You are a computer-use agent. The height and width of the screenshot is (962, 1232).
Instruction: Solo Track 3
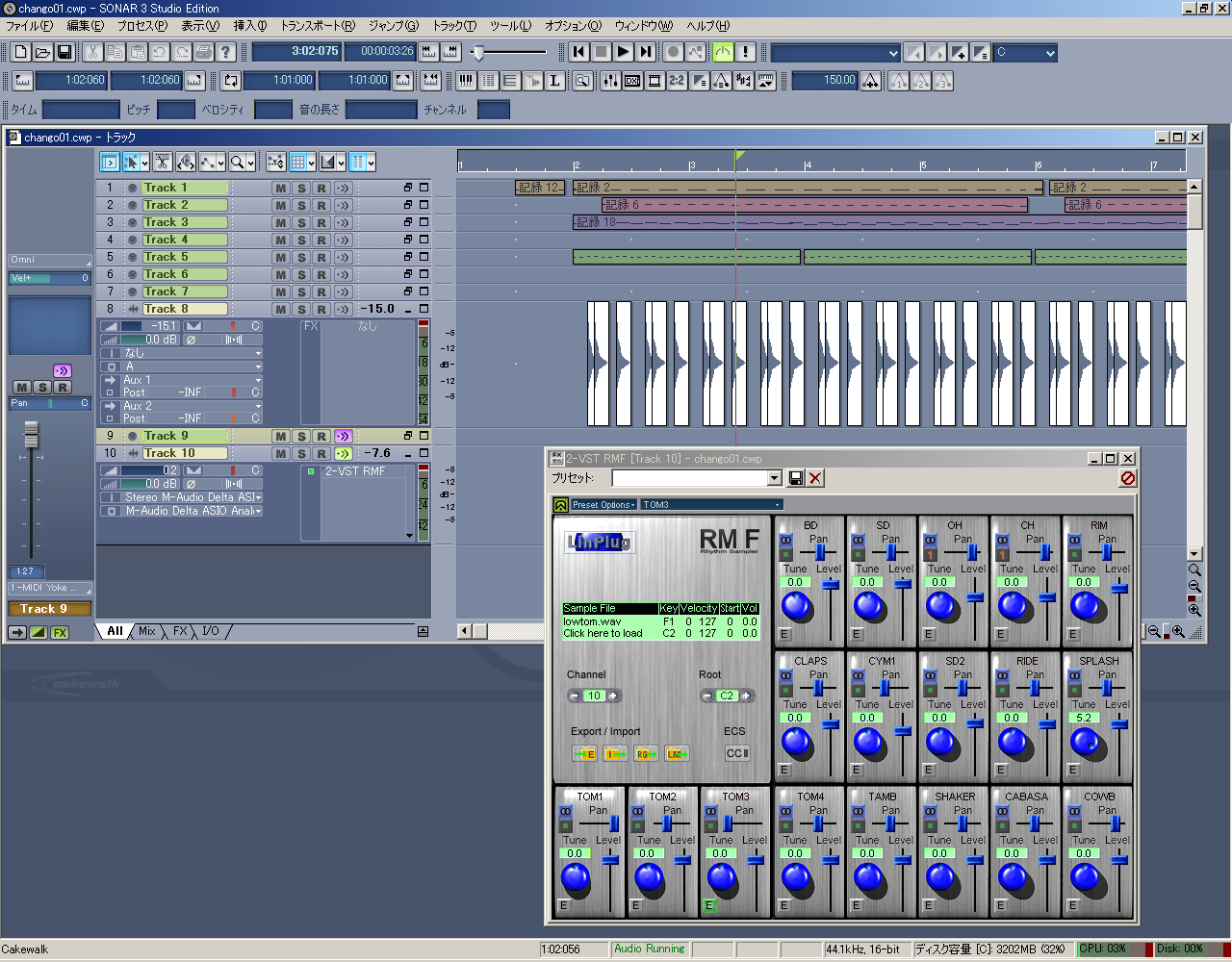pos(301,223)
